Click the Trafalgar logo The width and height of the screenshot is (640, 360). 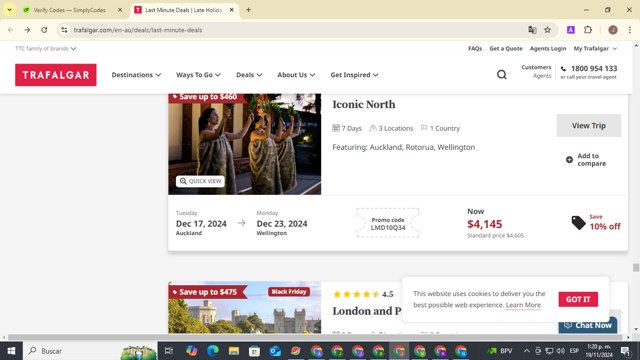(x=56, y=75)
